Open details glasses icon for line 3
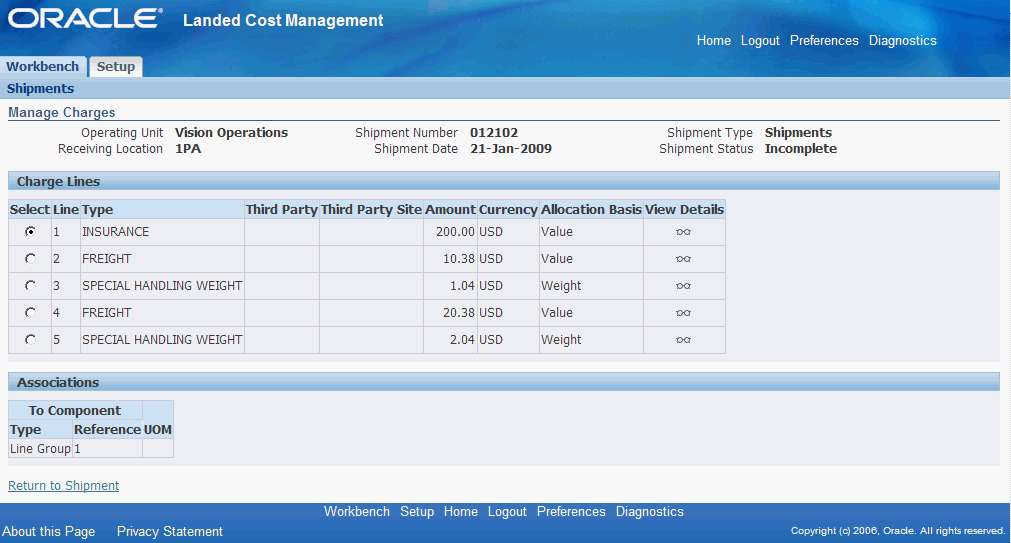Screen dimensions: 1011x543 click(683, 286)
